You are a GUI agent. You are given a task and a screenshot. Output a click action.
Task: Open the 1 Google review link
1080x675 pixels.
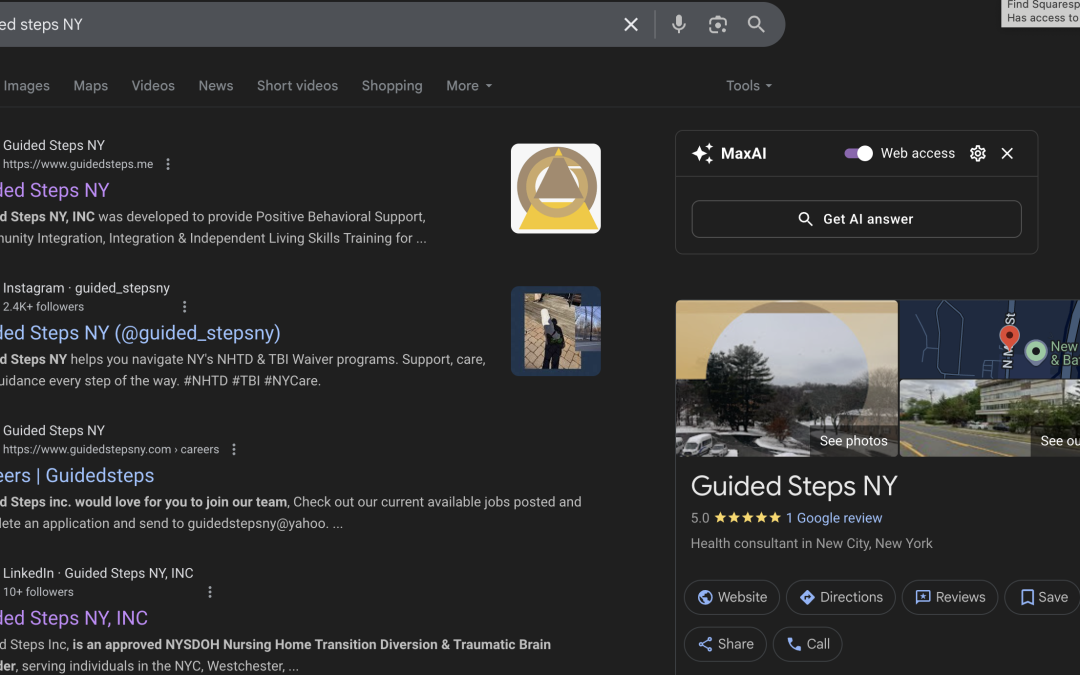834,518
